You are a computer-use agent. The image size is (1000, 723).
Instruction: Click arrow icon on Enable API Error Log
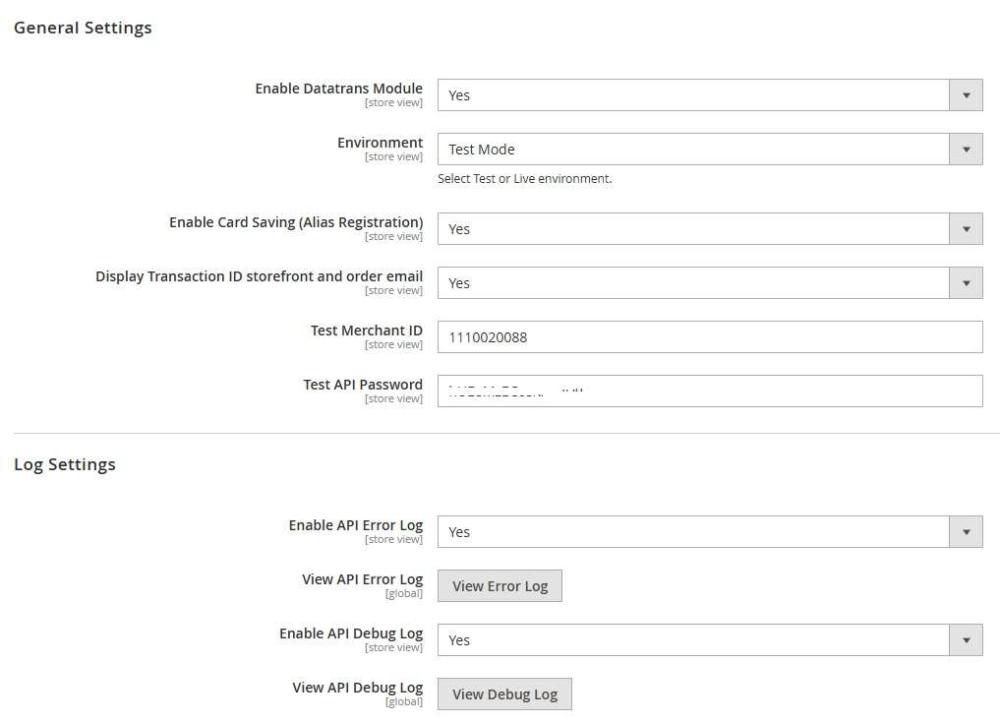965,532
